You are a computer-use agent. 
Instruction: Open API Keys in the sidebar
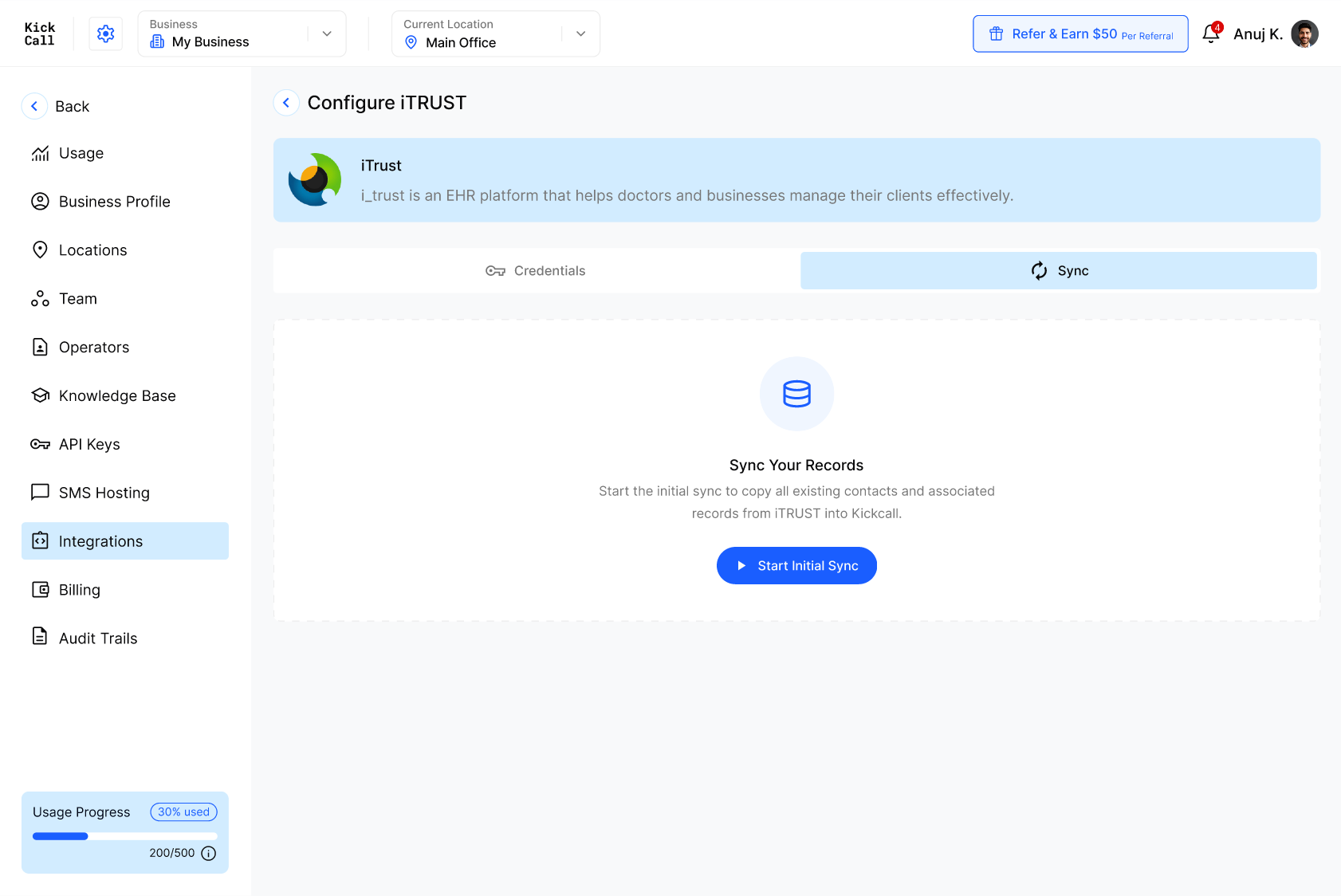point(125,444)
